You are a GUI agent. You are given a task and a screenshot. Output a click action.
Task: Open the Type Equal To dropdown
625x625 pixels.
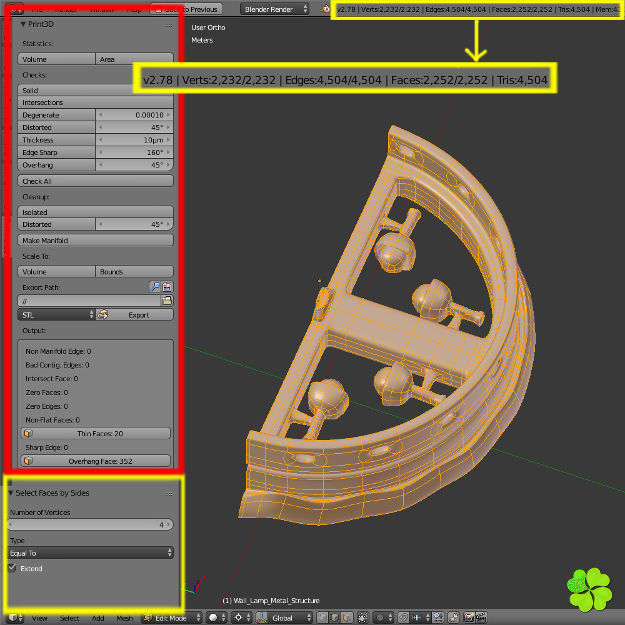91,553
